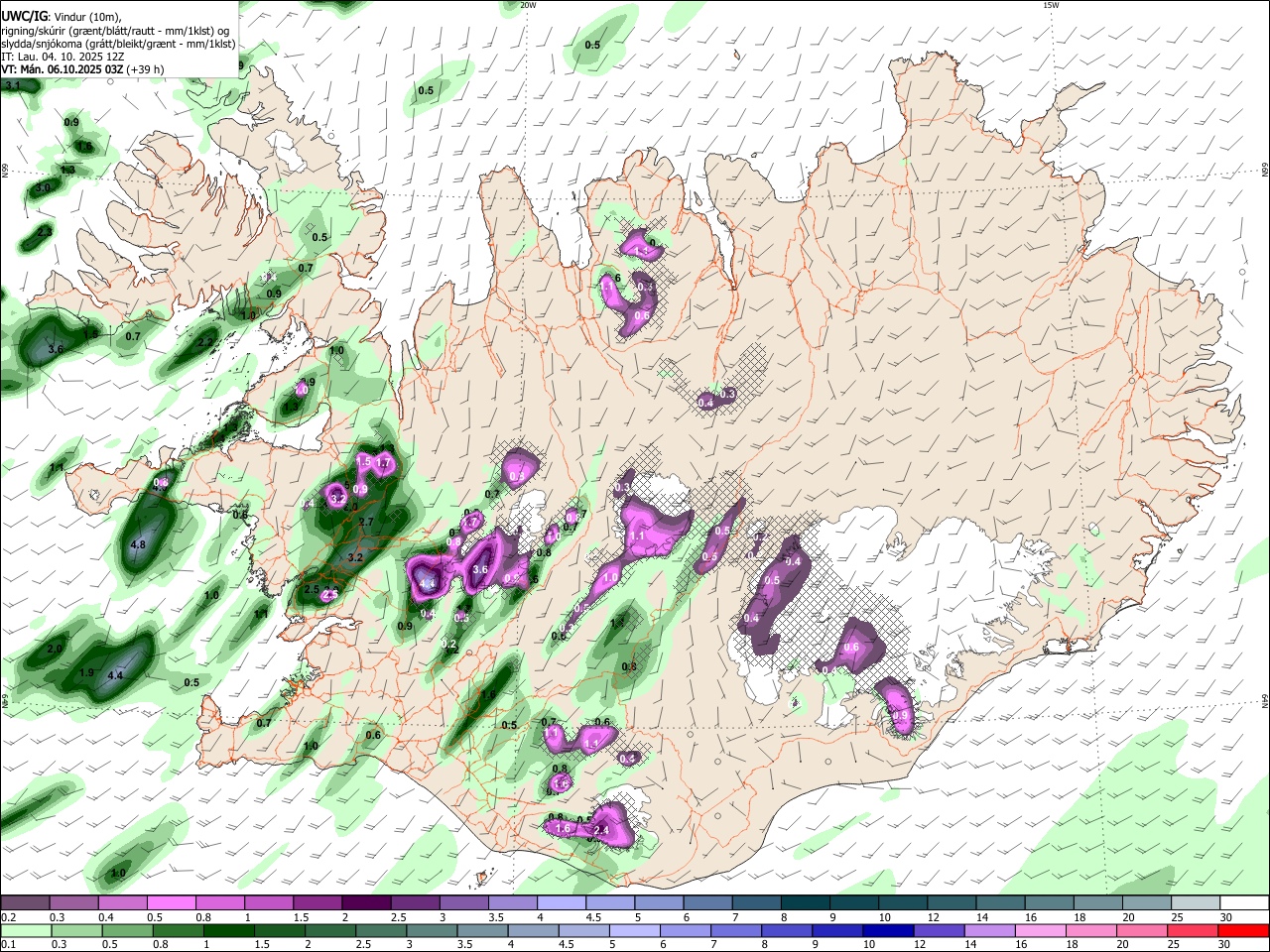Click the '3.0' precipitation value
This screenshot has height=952, width=1270.
coord(43,187)
